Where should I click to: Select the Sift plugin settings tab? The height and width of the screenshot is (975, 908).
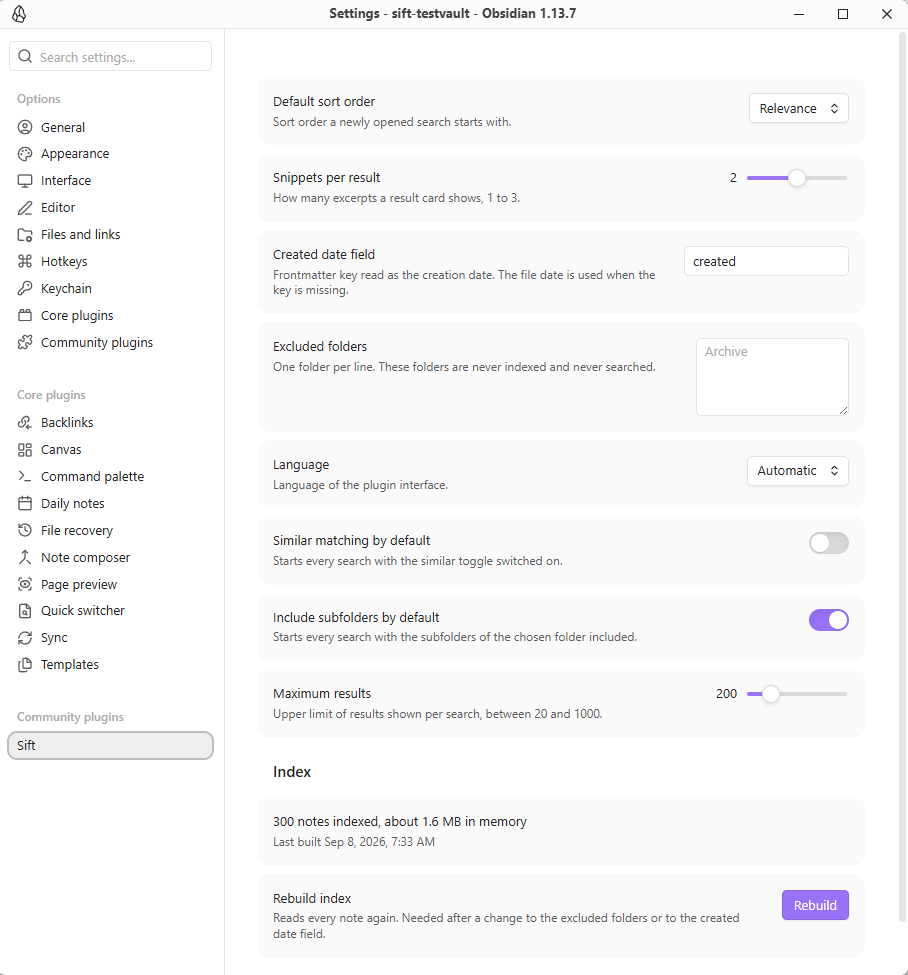pos(111,746)
